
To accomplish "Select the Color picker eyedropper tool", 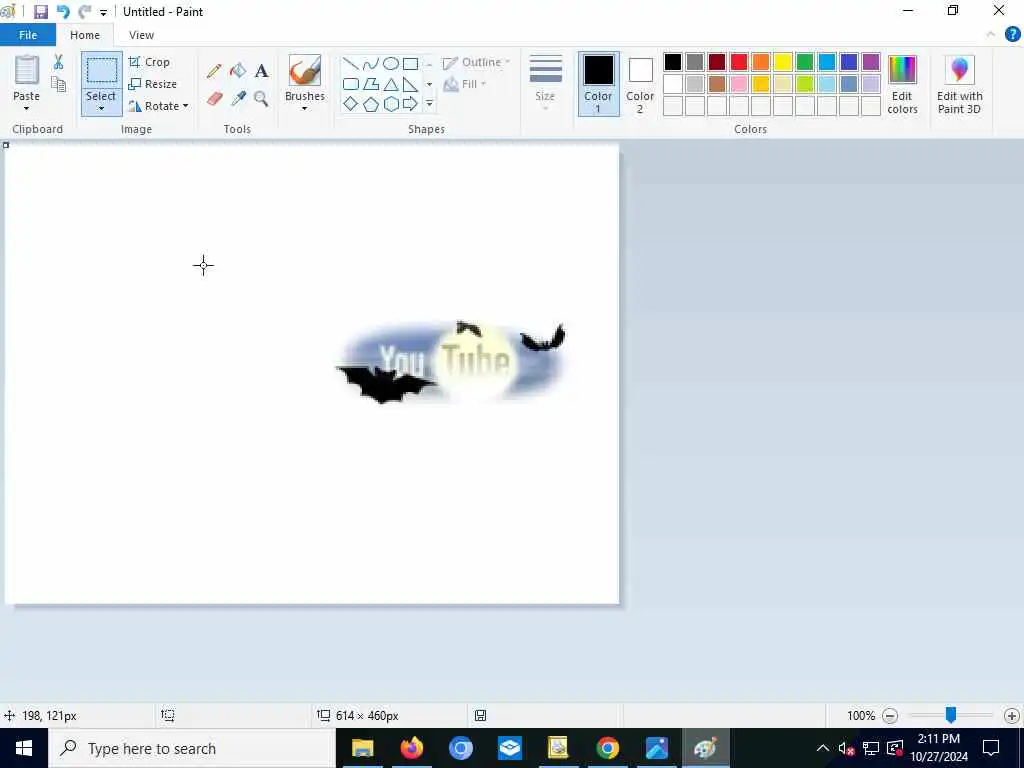I will click(238, 99).
